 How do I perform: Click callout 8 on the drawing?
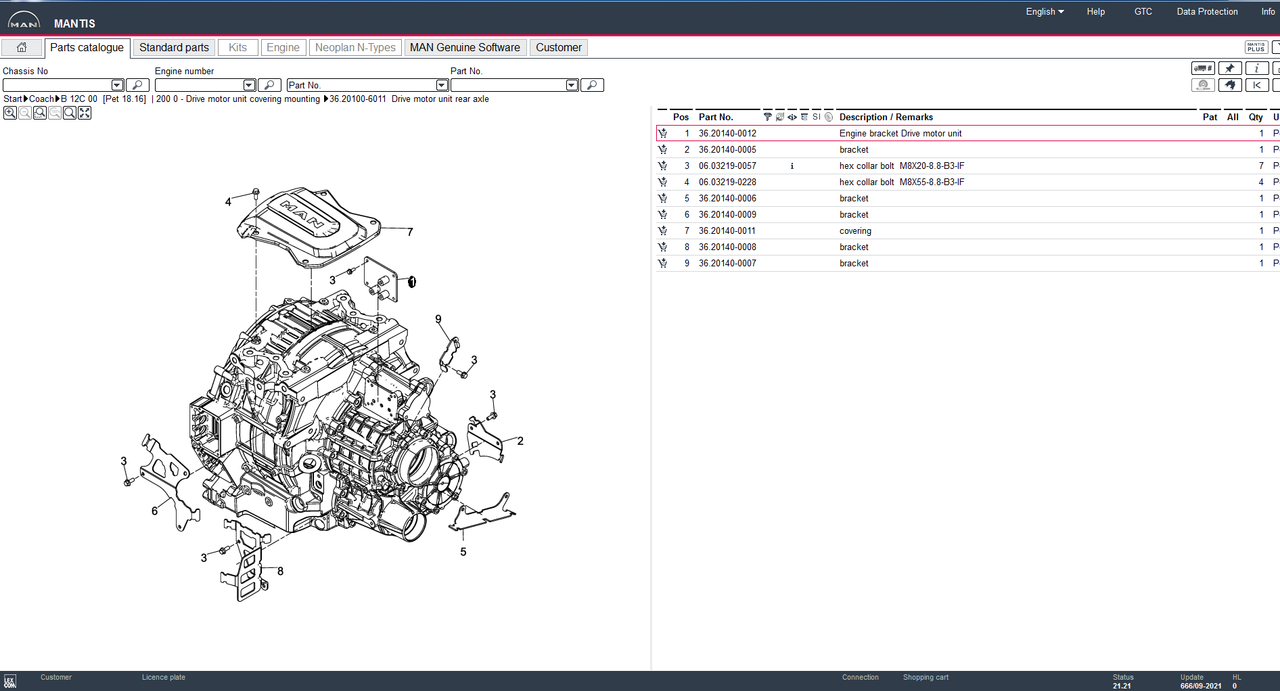click(x=280, y=571)
